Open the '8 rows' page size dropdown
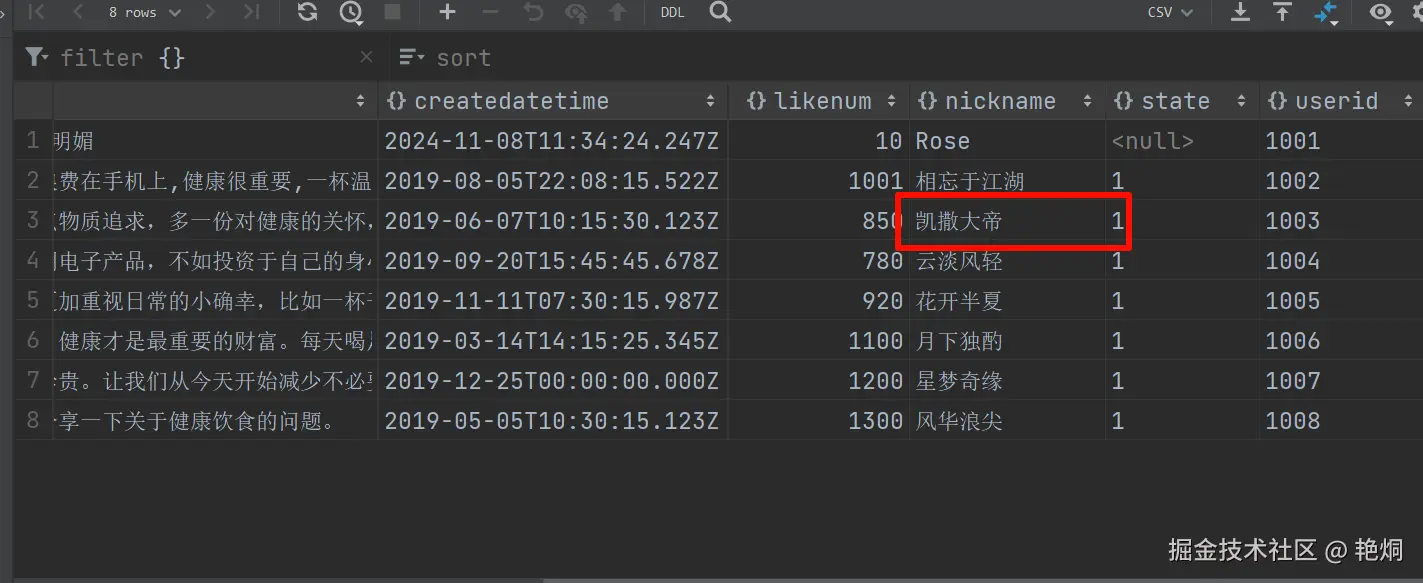Image resolution: width=1423 pixels, height=583 pixels. click(x=140, y=13)
